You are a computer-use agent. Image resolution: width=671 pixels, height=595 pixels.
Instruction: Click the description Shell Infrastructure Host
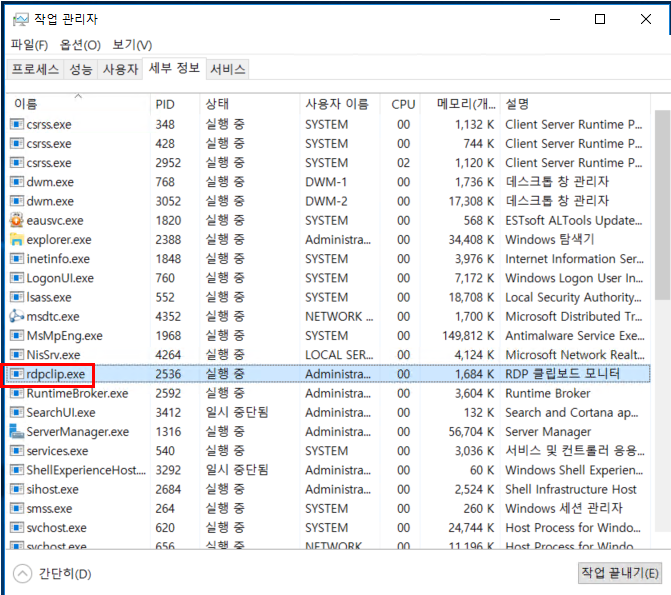(571, 489)
